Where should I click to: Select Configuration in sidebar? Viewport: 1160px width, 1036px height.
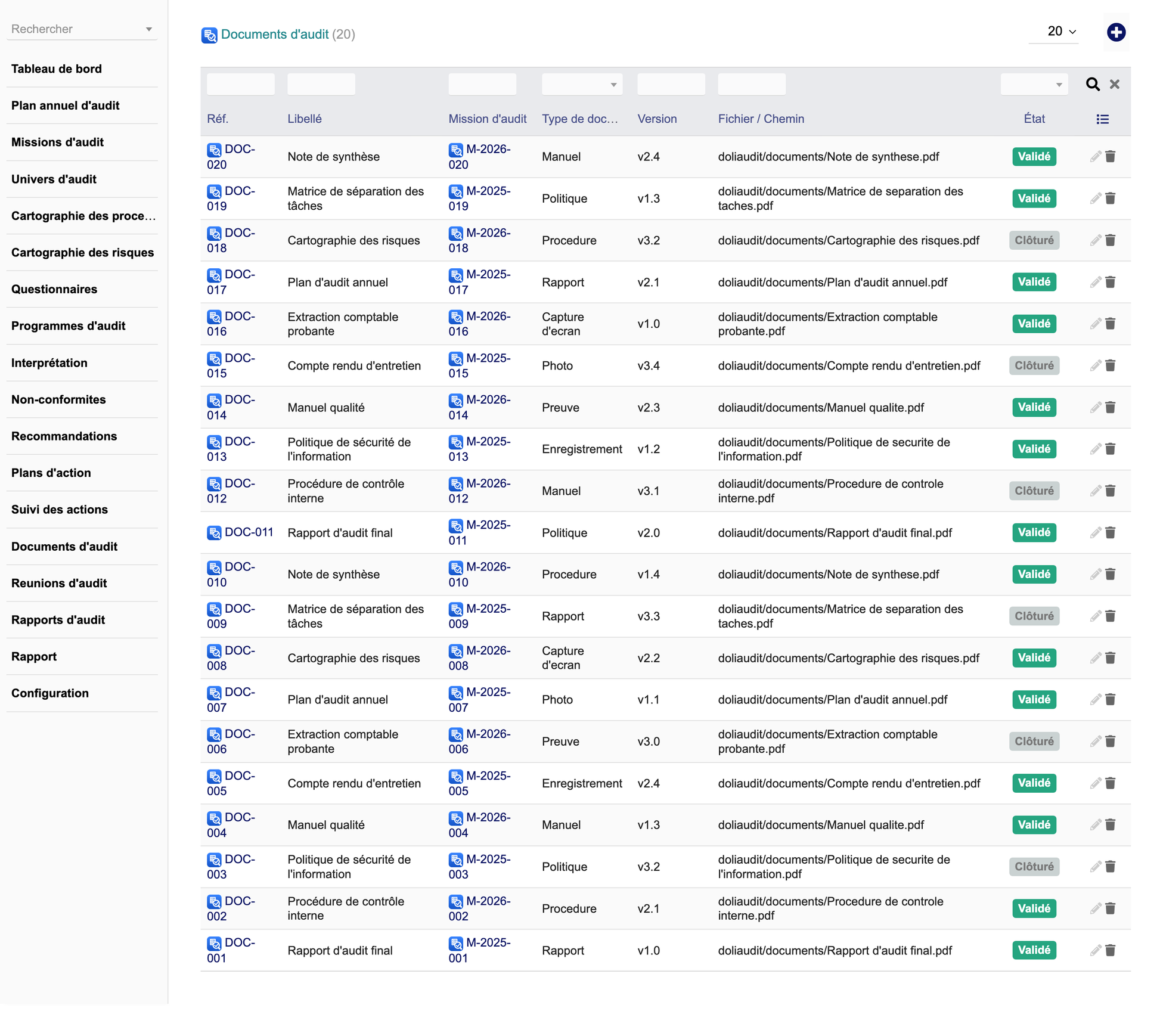pyautogui.click(x=50, y=693)
